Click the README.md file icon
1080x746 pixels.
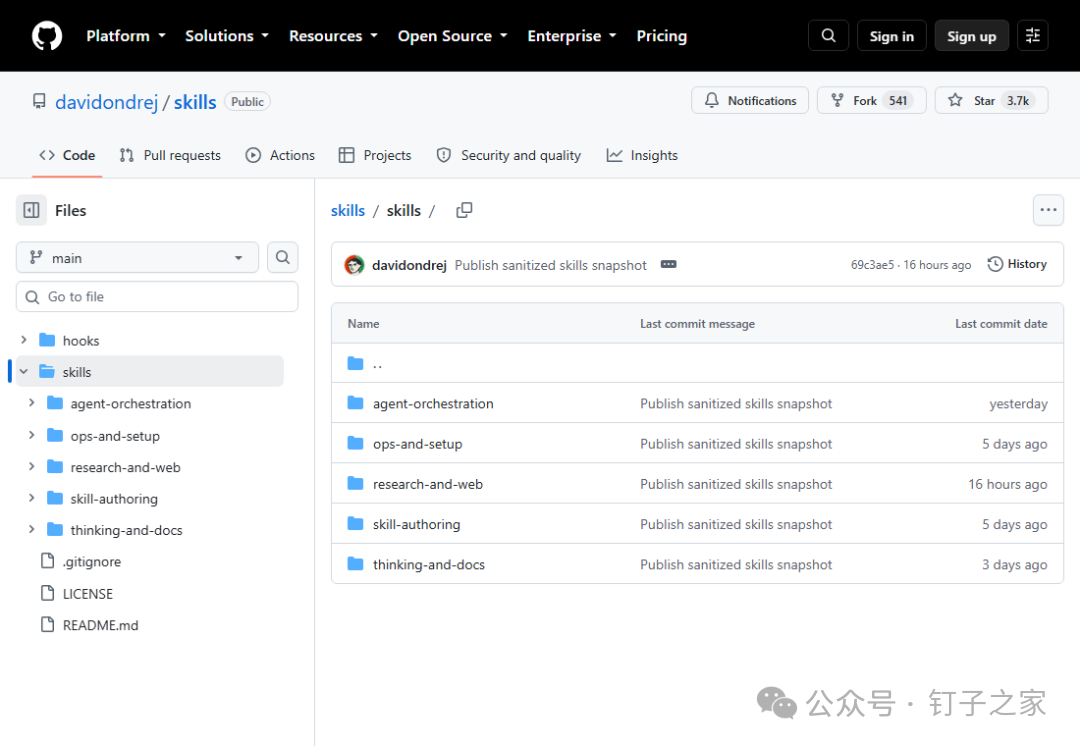48,624
